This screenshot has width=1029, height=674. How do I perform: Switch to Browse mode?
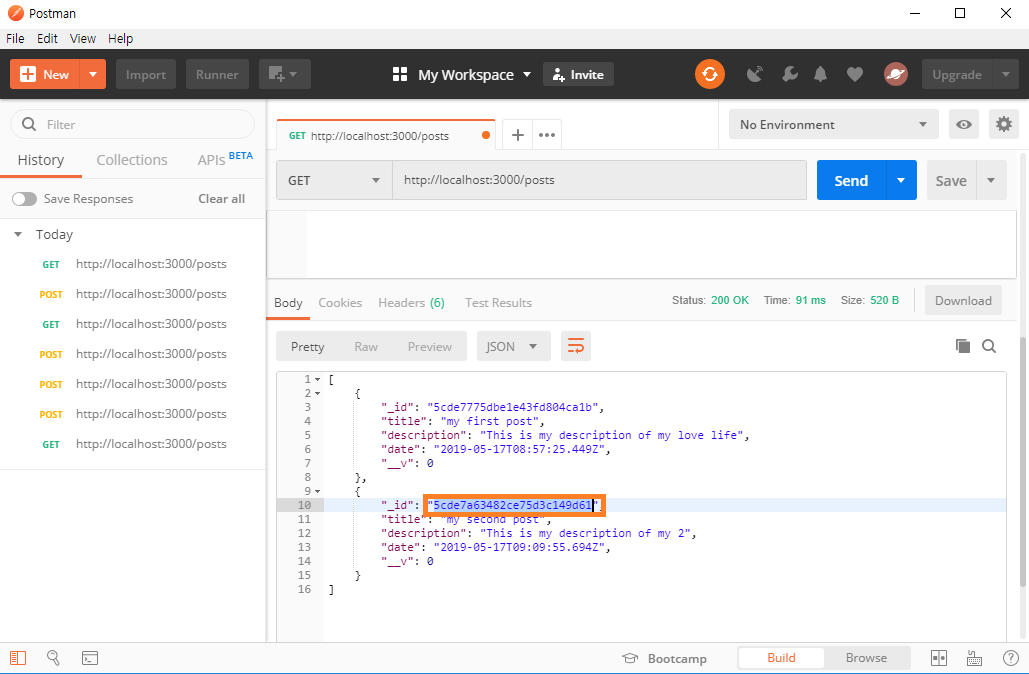point(866,658)
